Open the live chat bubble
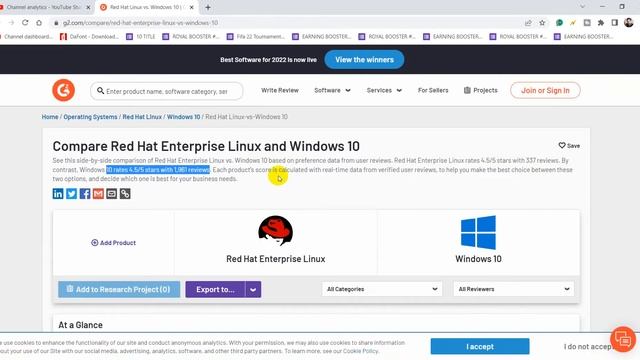 [623, 339]
